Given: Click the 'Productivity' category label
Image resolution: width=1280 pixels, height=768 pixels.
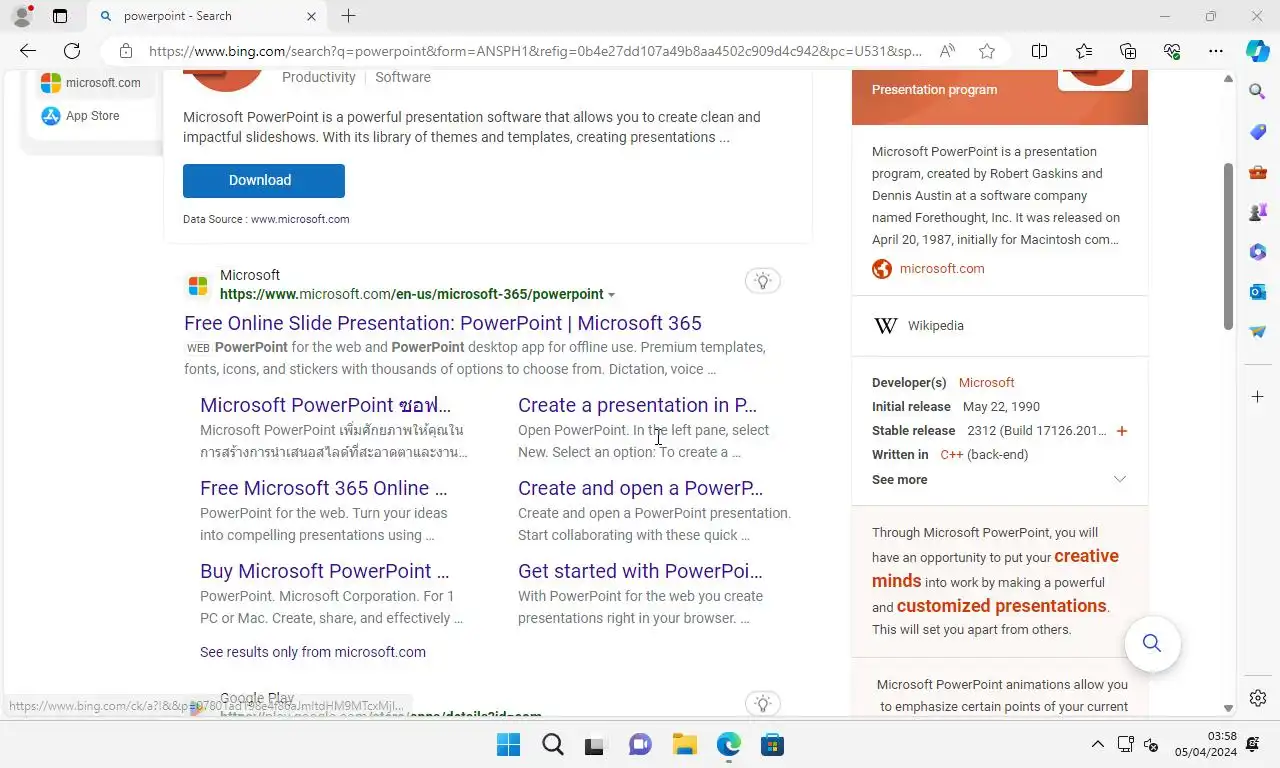Looking at the screenshot, I should pos(319,77).
